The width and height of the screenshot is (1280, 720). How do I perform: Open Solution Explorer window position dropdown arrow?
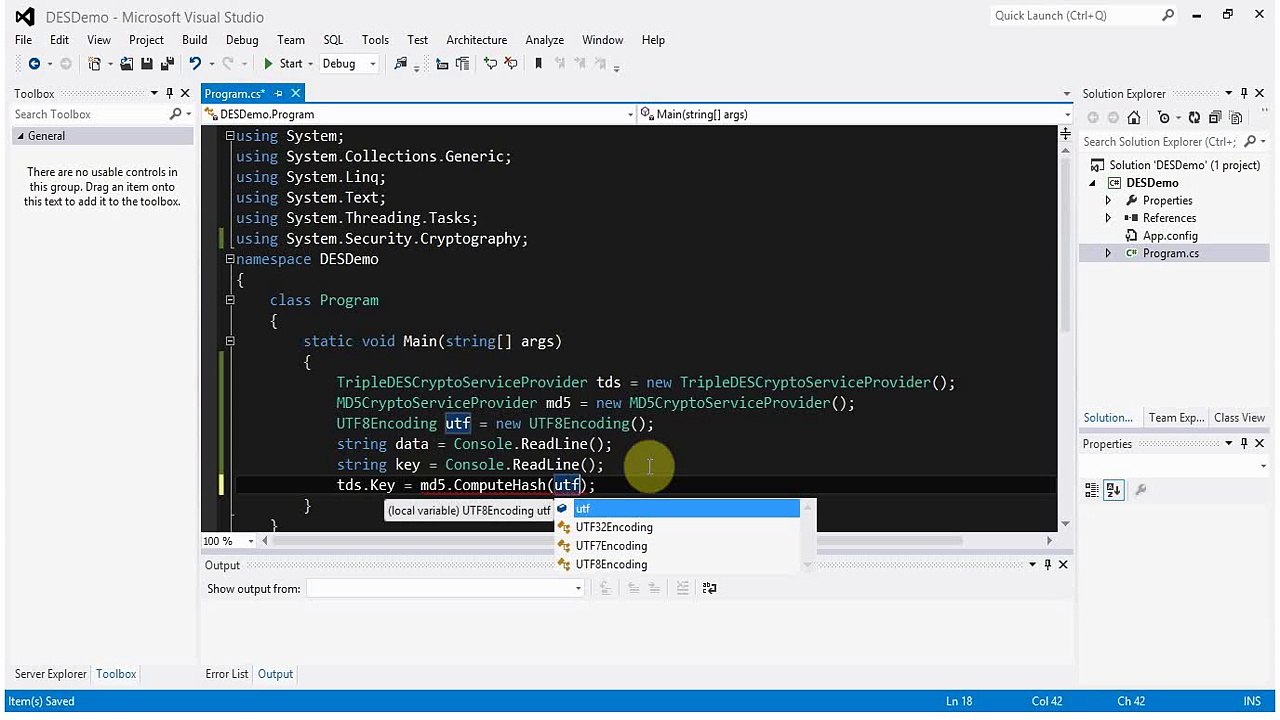tap(1229, 93)
